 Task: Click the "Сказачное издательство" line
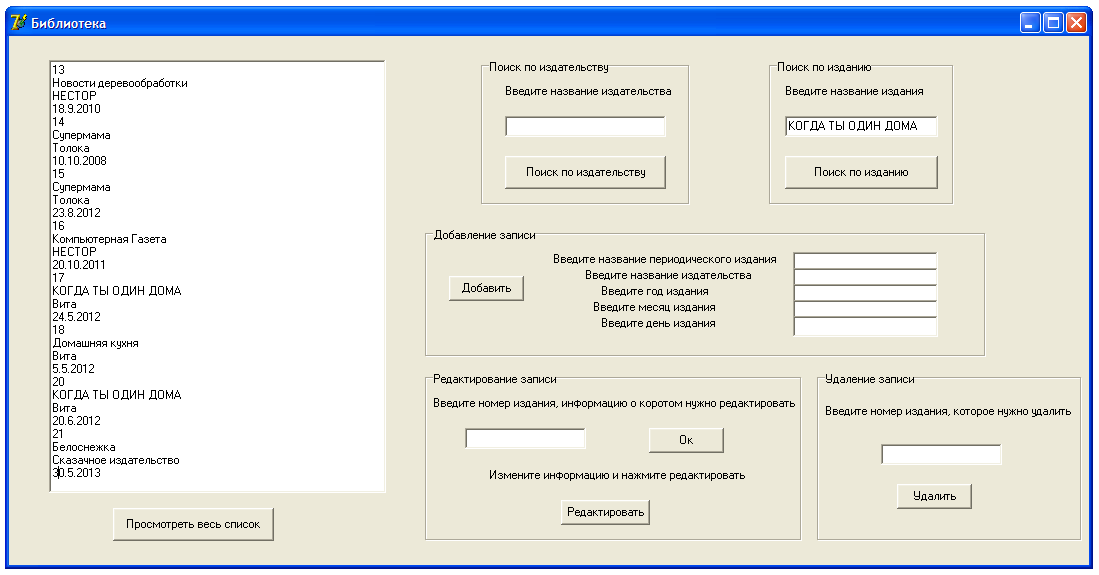pyautogui.click(x=116, y=460)
